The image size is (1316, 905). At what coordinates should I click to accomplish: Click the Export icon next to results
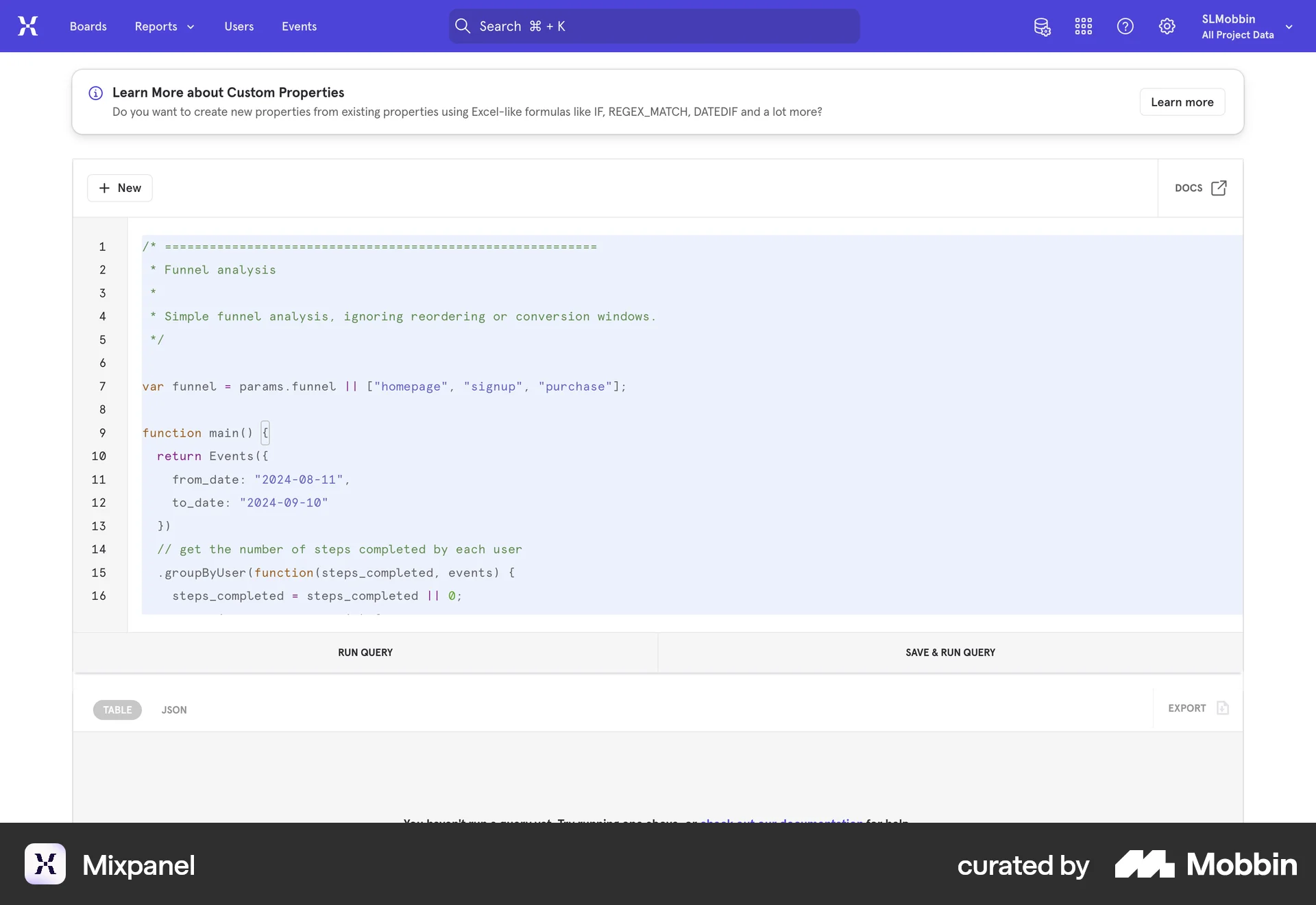(x=1223, y=708)
